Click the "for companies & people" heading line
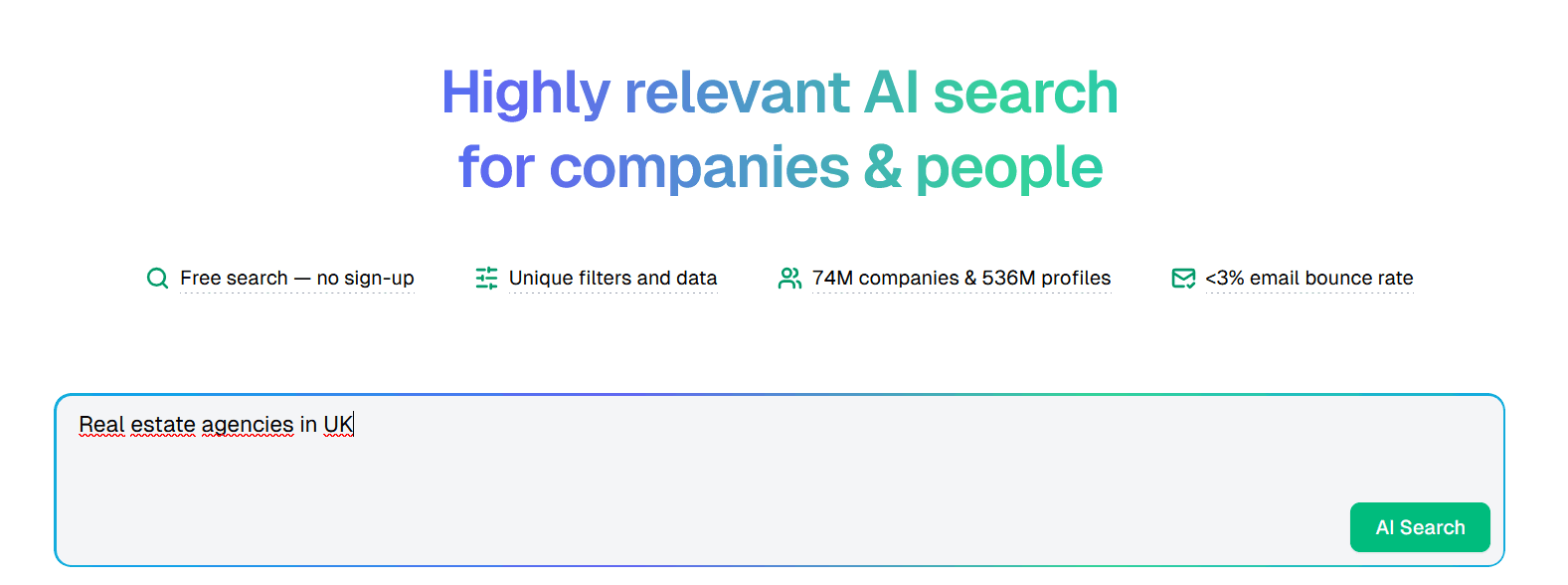1568x585 pixels. point(780,167)
